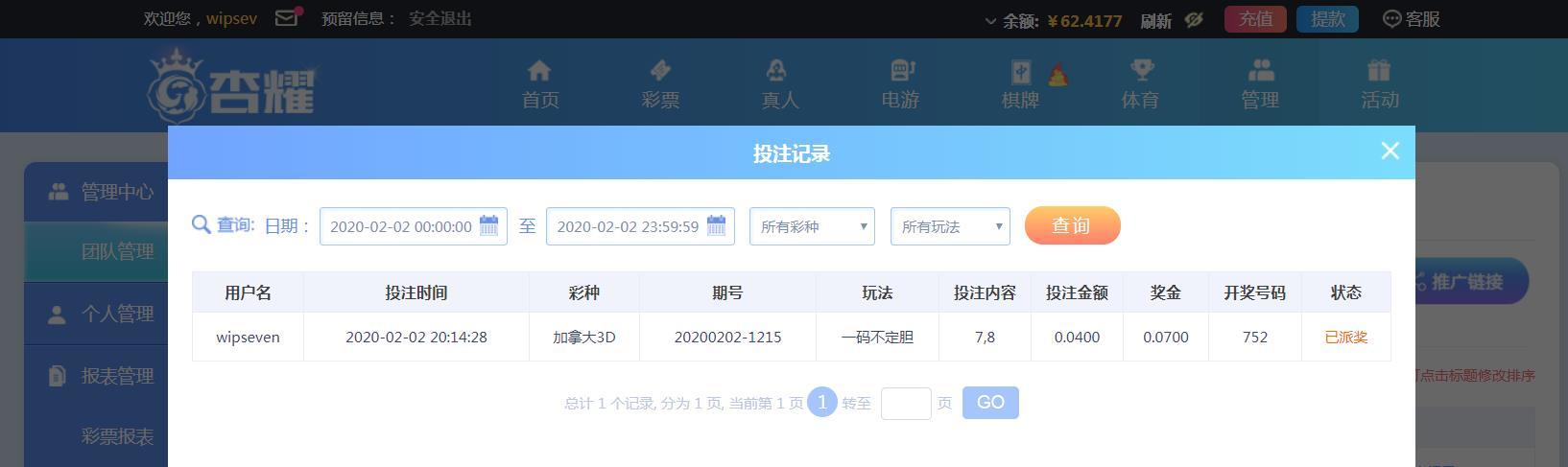Click the page number input field
Image resolution: width=1568 pixels, height=467 pixels.
[x=906, y=404]
